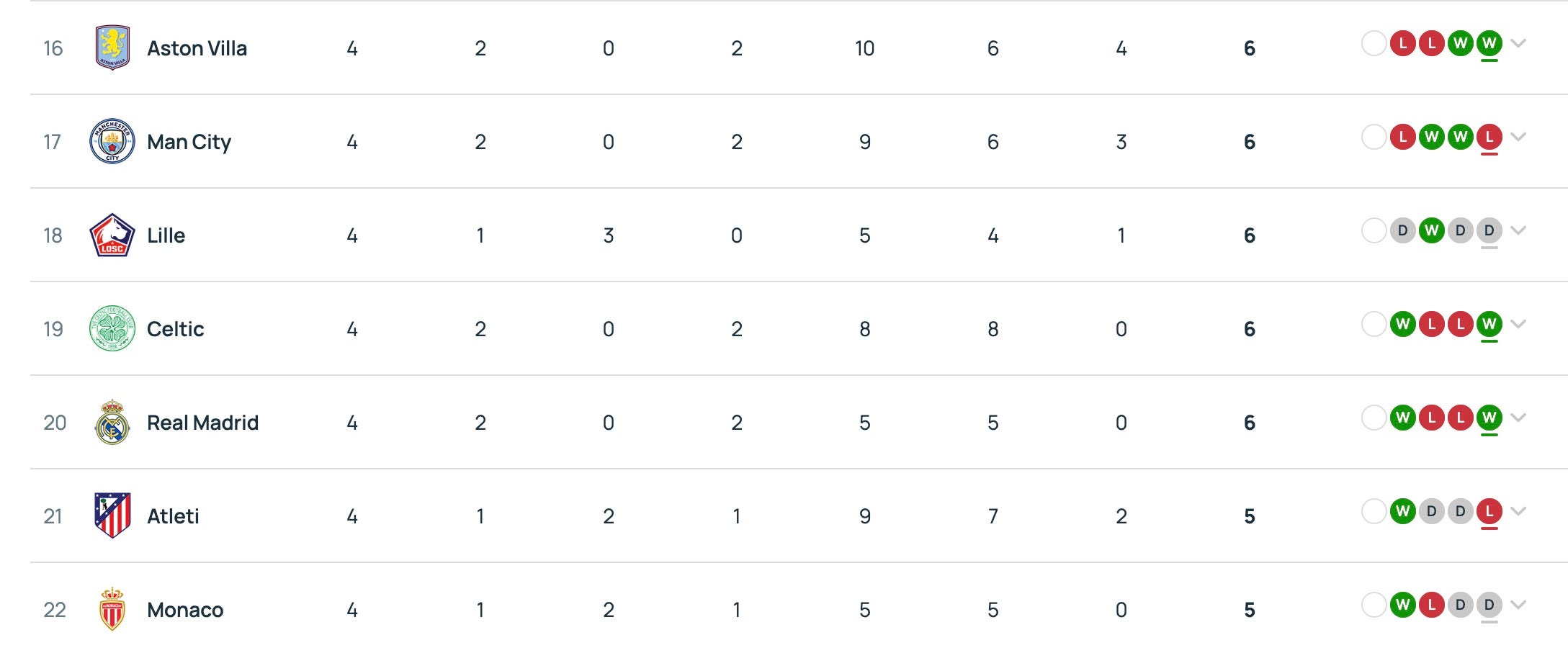Viewport: 1568px width, 653px height.
Task: Expand the Celtic row chevron
Action: pyautogui.click(x=1518, y=324)
